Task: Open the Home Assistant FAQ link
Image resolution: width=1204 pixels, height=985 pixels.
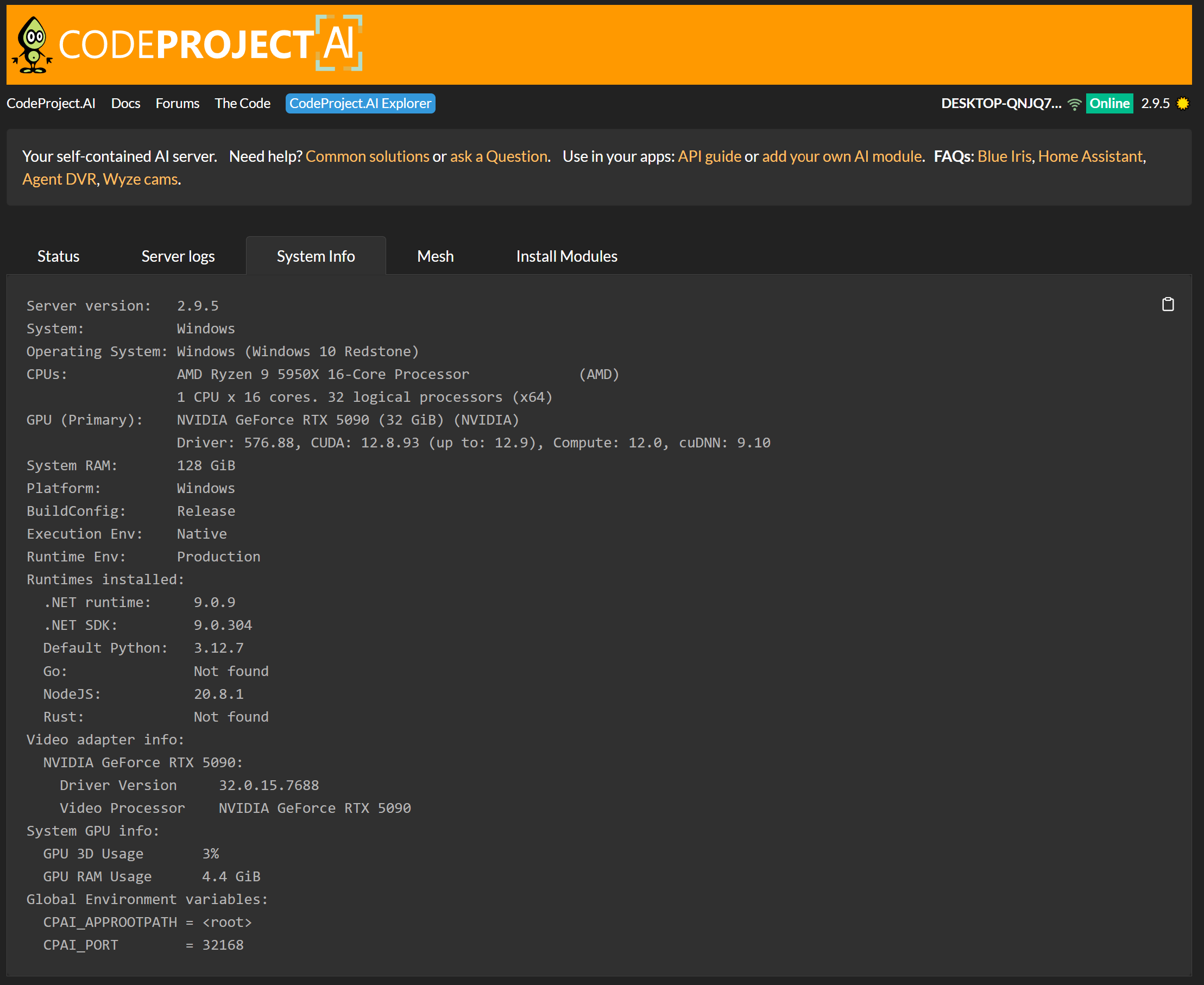Action: (x=1090, y=156)
